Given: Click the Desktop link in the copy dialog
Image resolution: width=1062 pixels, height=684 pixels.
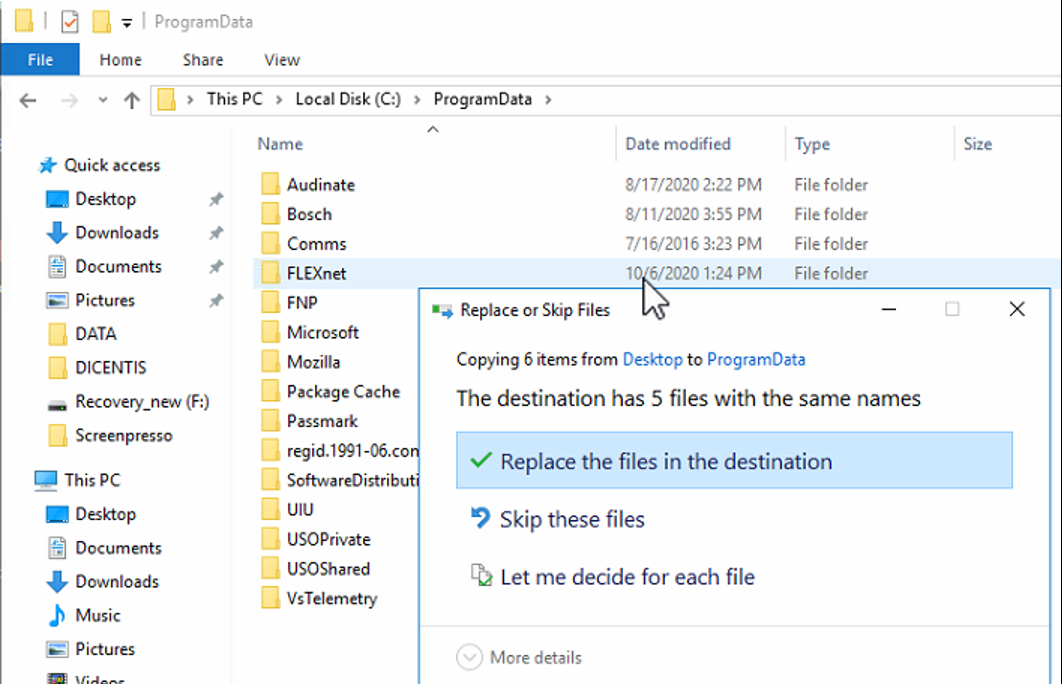Looking at the screenshot, I should [x=652, y=359].
